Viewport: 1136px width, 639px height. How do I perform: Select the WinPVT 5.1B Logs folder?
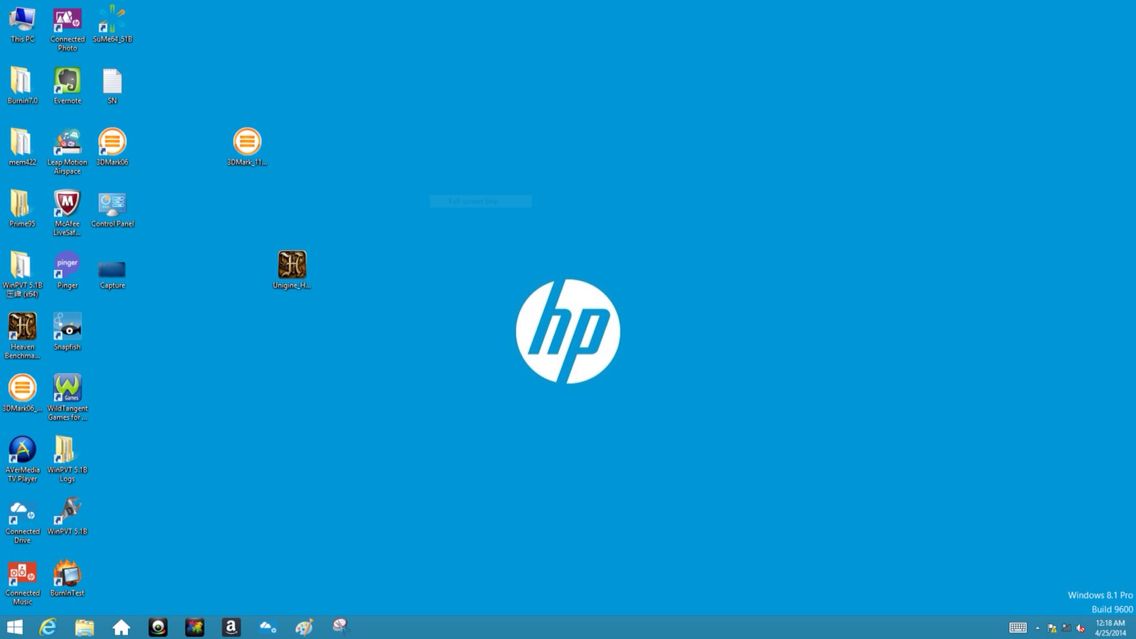tap(67, 460)
